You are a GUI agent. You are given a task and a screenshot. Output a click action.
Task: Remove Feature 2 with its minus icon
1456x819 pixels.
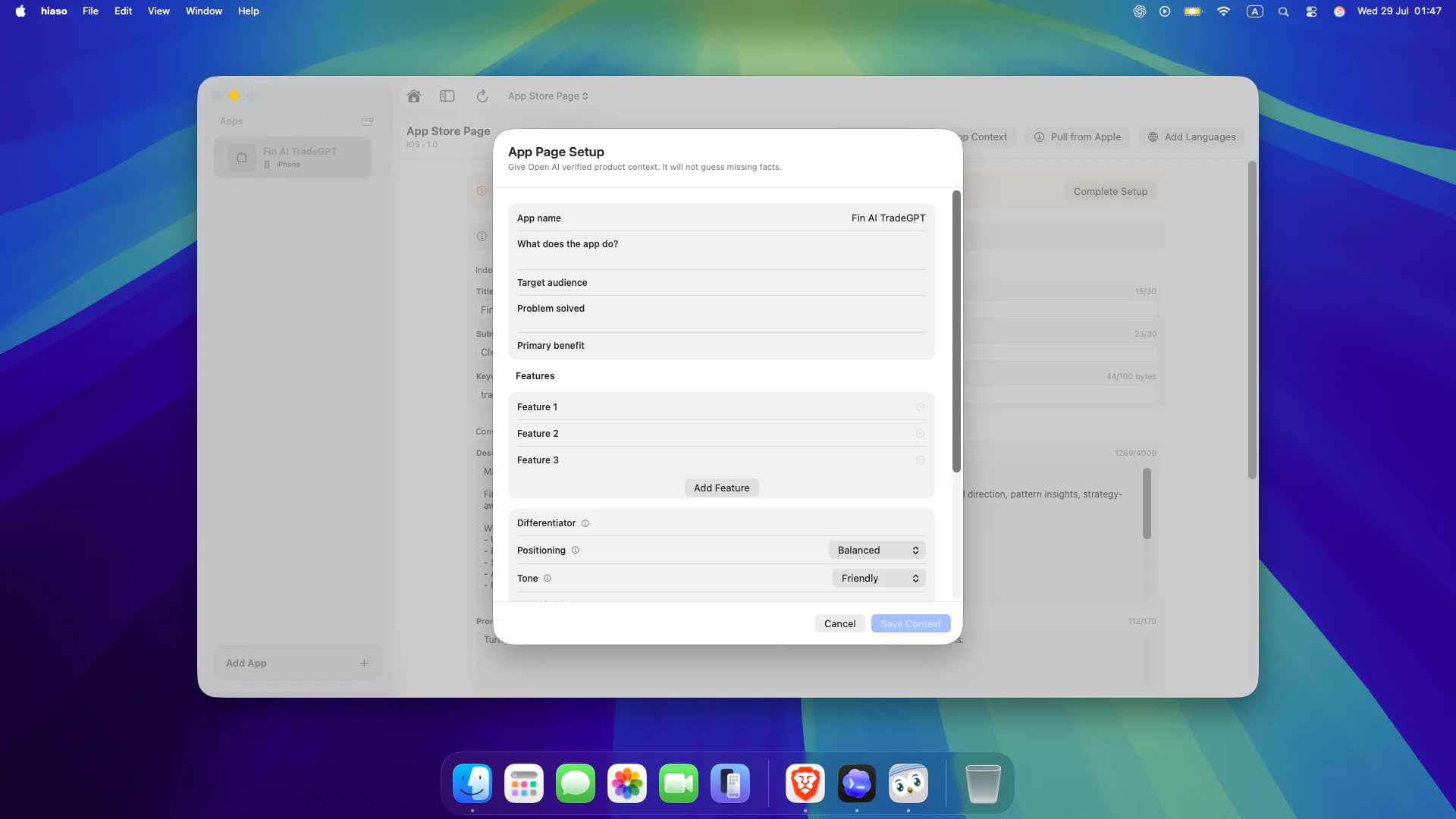point(920,434)
